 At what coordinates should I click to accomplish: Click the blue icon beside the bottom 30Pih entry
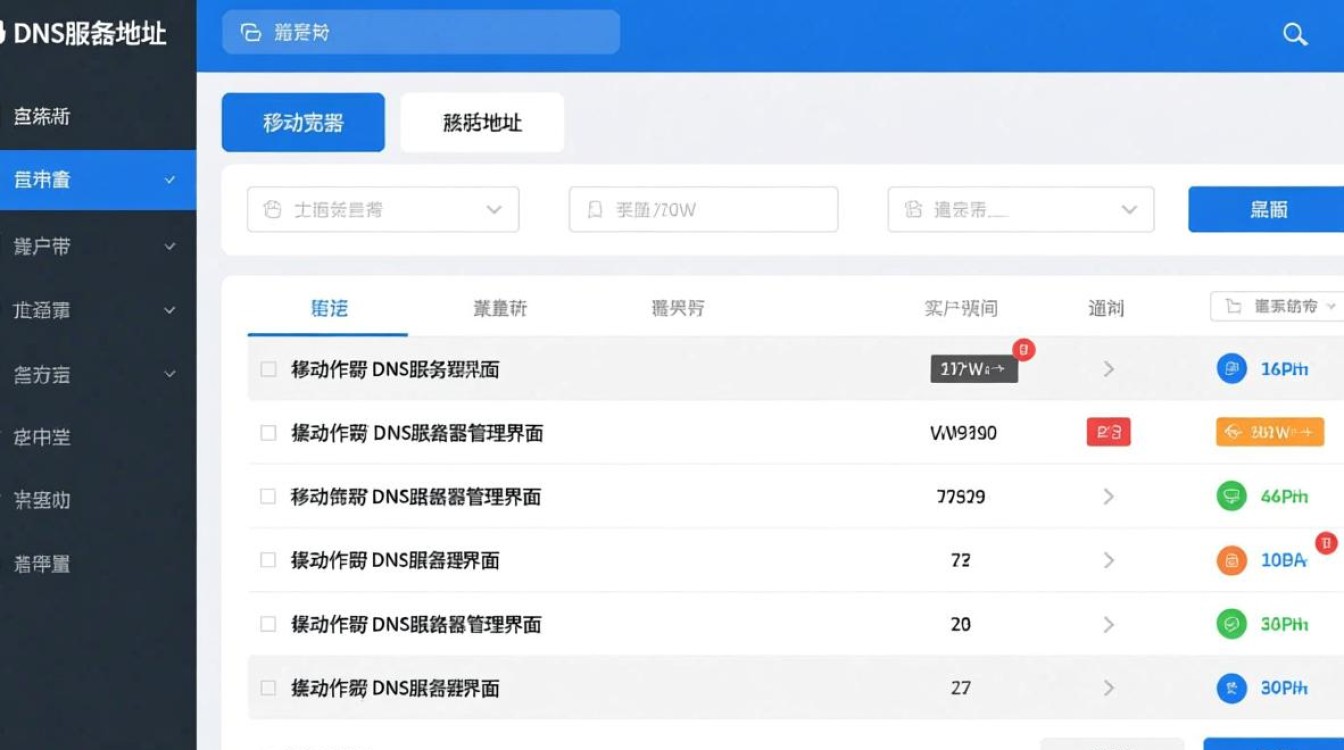[1232, 688]
